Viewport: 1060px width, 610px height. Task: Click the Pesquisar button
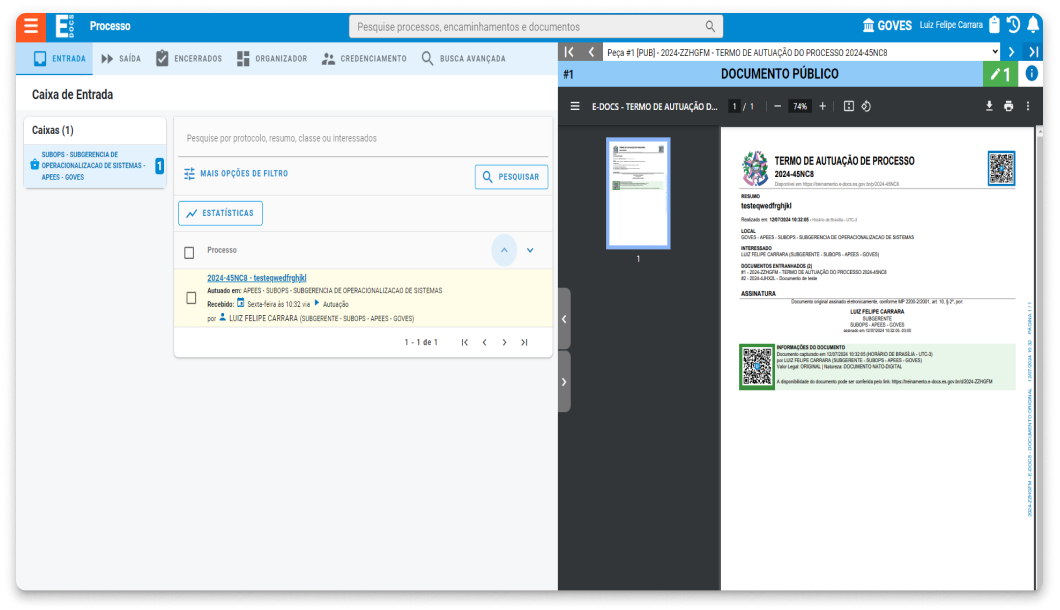(x=511, y=176)
